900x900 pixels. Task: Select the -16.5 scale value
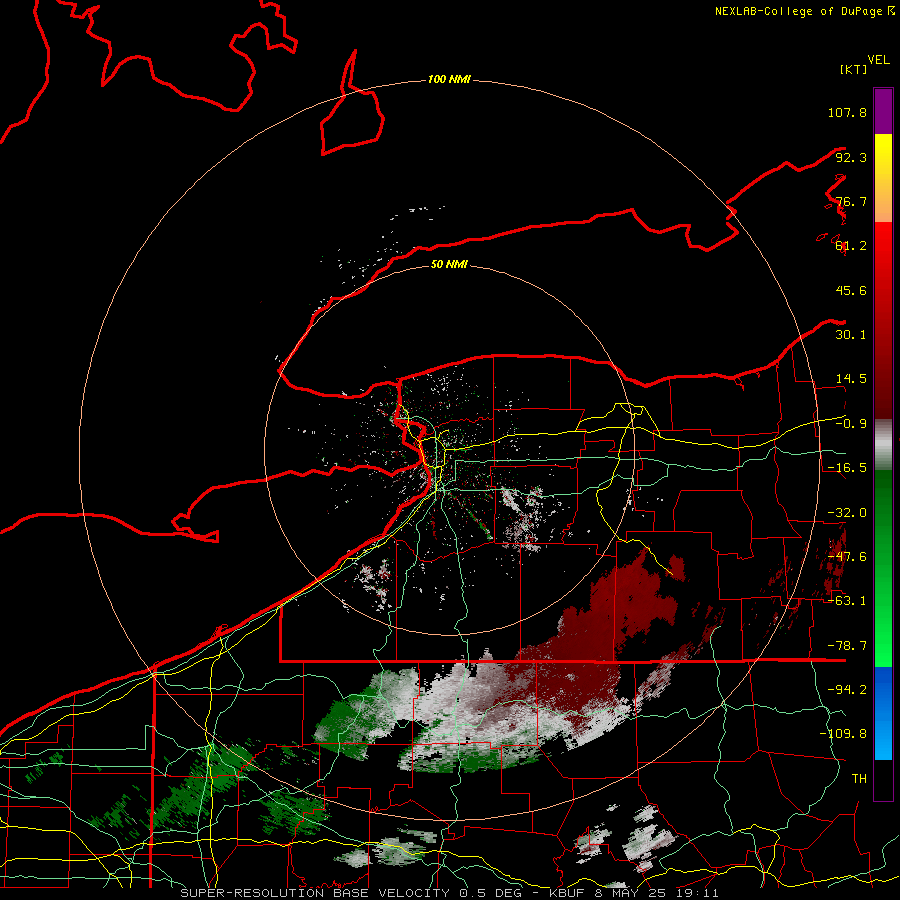point(847,468)
